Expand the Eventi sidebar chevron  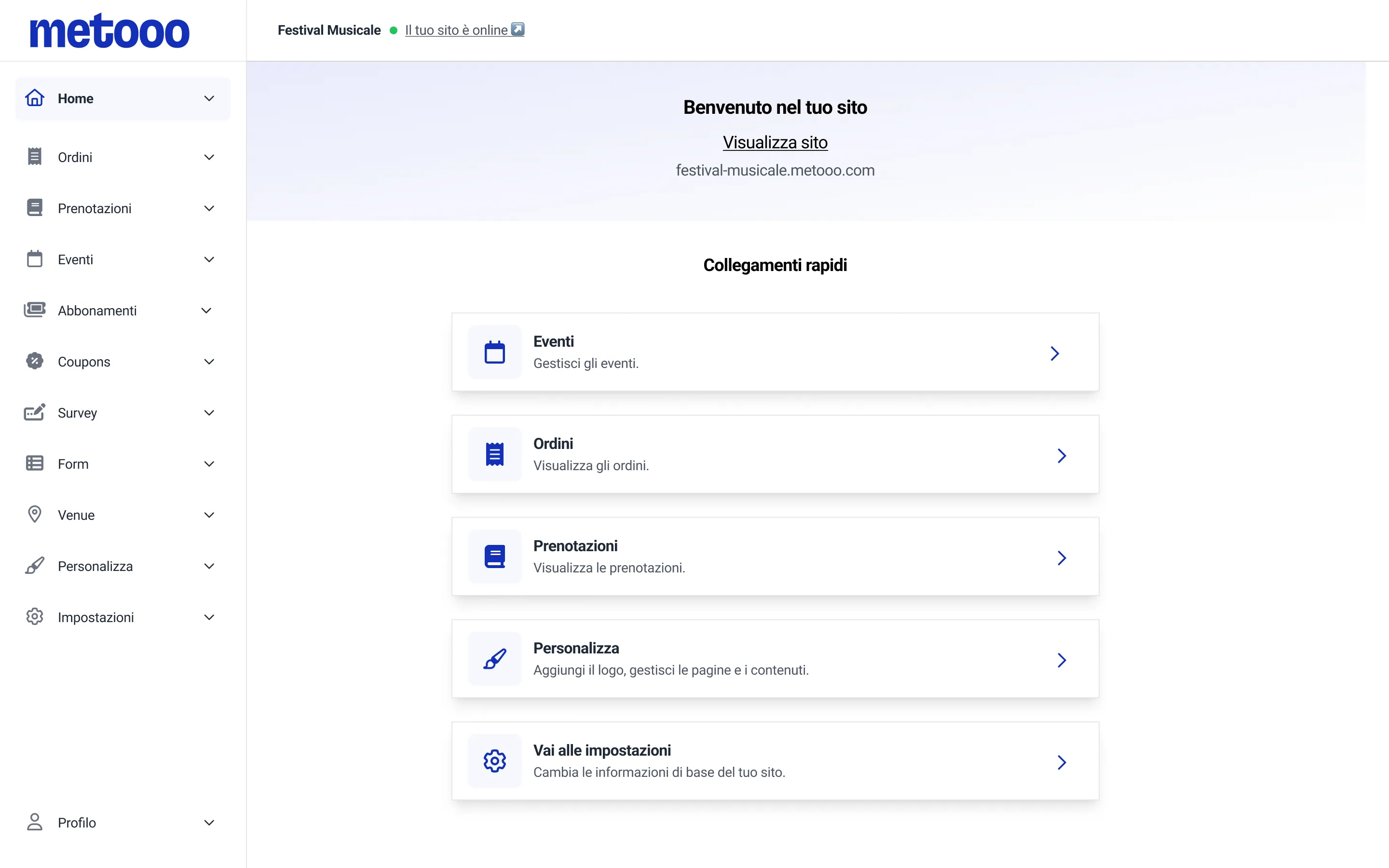click(209, 259)
